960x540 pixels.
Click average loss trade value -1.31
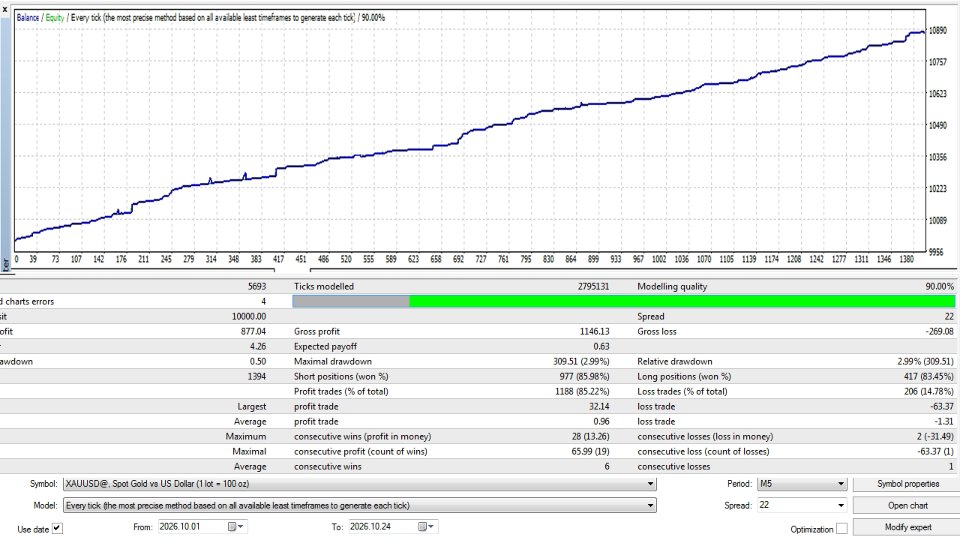[x=943, y=421]
